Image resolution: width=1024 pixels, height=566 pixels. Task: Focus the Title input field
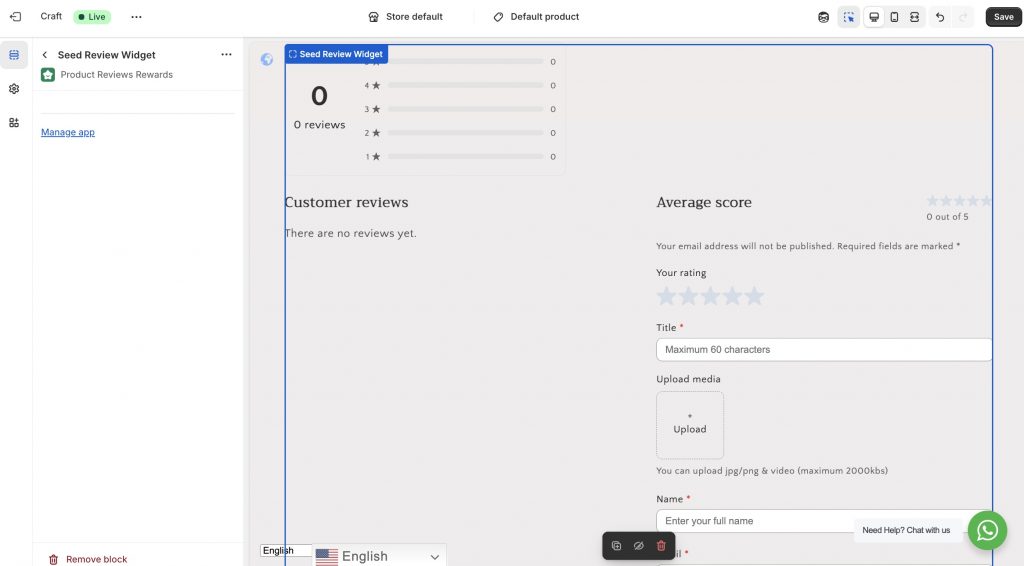[824, 349]
